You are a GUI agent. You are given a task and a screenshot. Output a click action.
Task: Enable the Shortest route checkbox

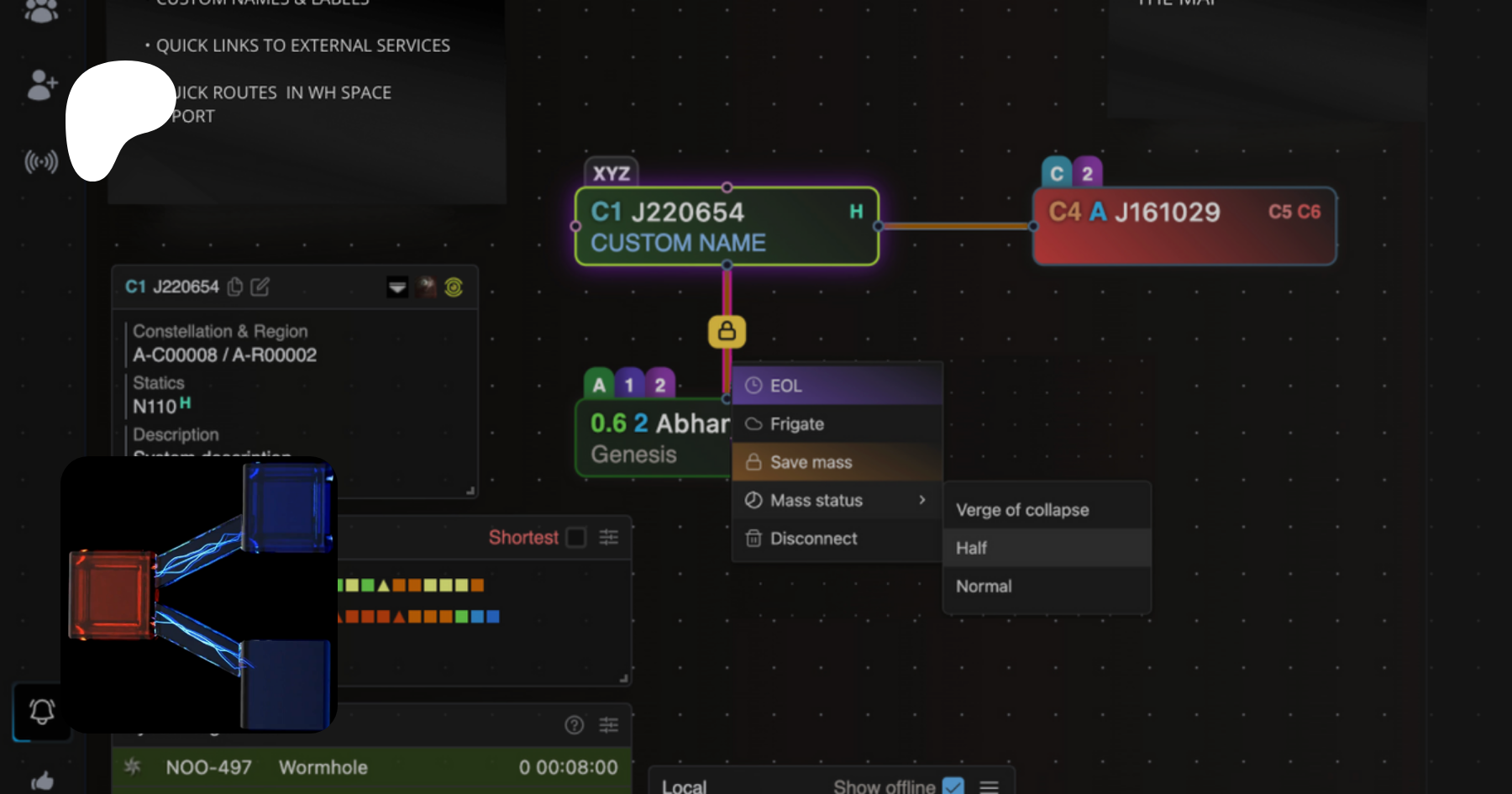576,538
